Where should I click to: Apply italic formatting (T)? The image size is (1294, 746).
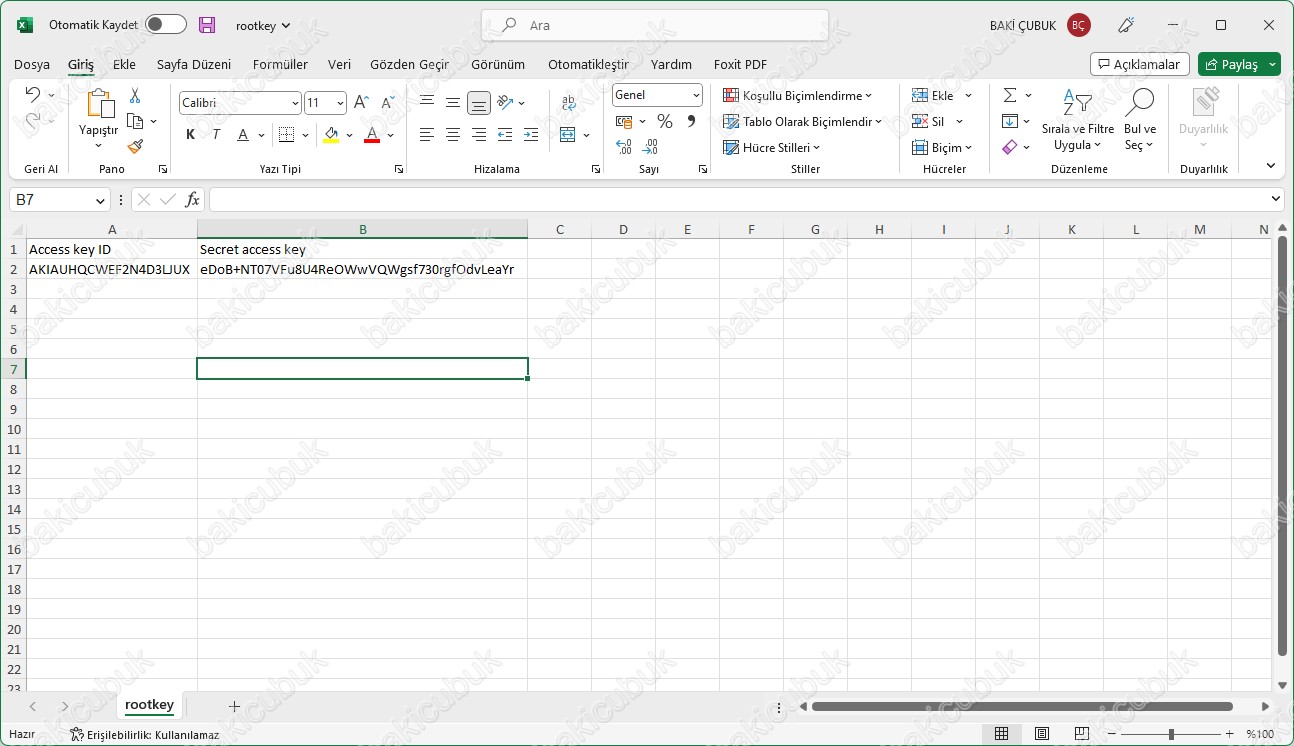[x=215, y=134]
